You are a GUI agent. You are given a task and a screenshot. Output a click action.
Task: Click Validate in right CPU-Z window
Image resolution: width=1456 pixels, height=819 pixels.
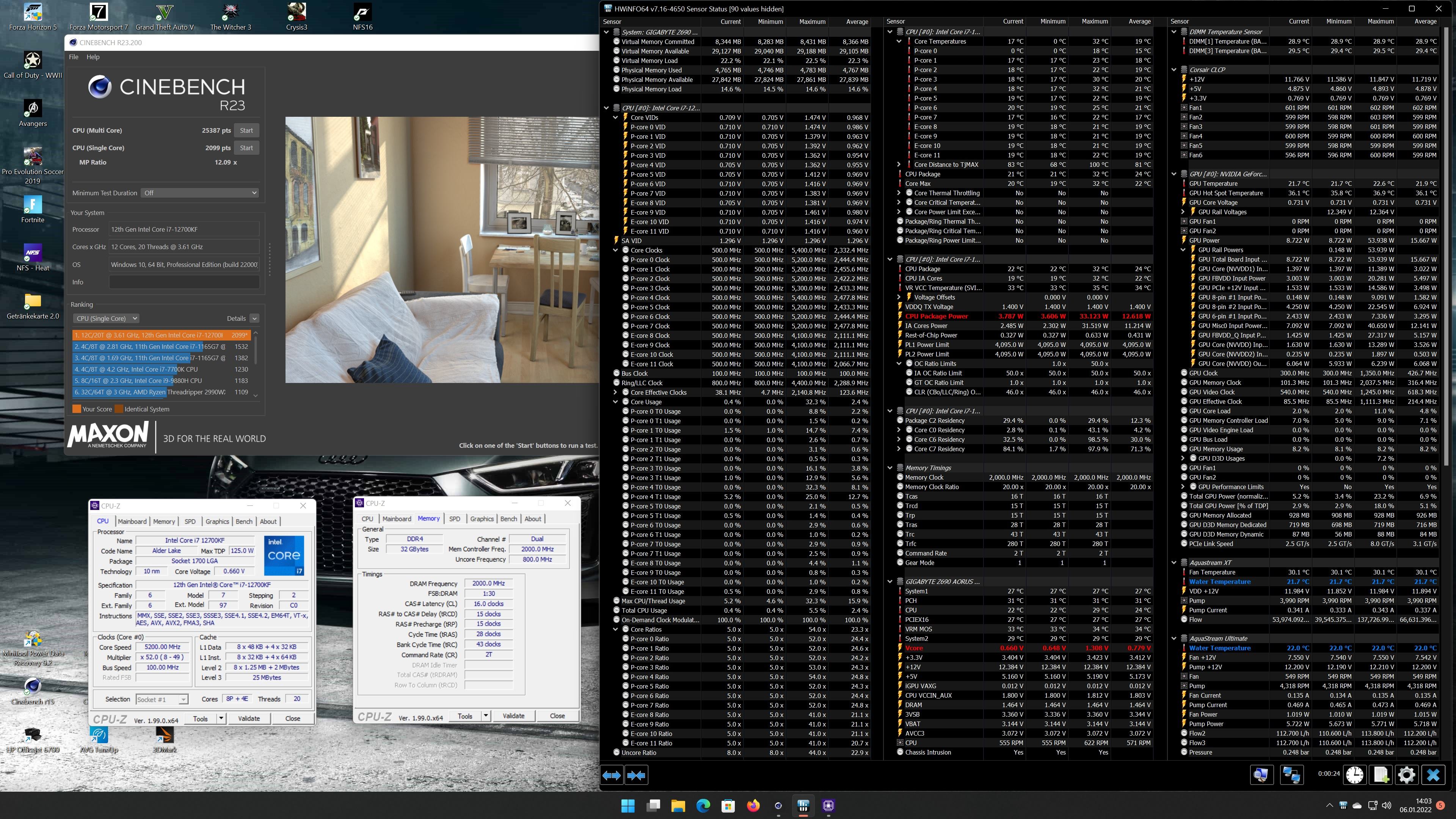(x=513, y=715)
